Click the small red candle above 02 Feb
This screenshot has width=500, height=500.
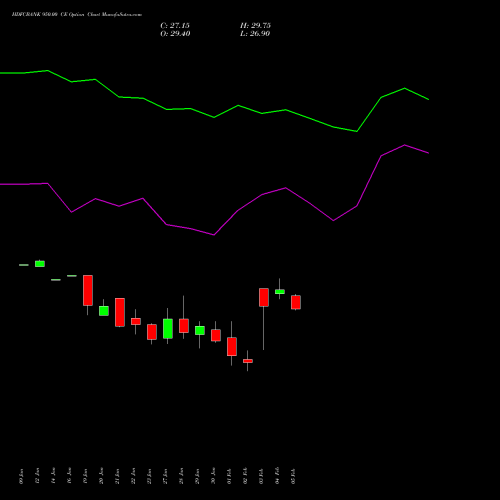click(x=248, y=361)
